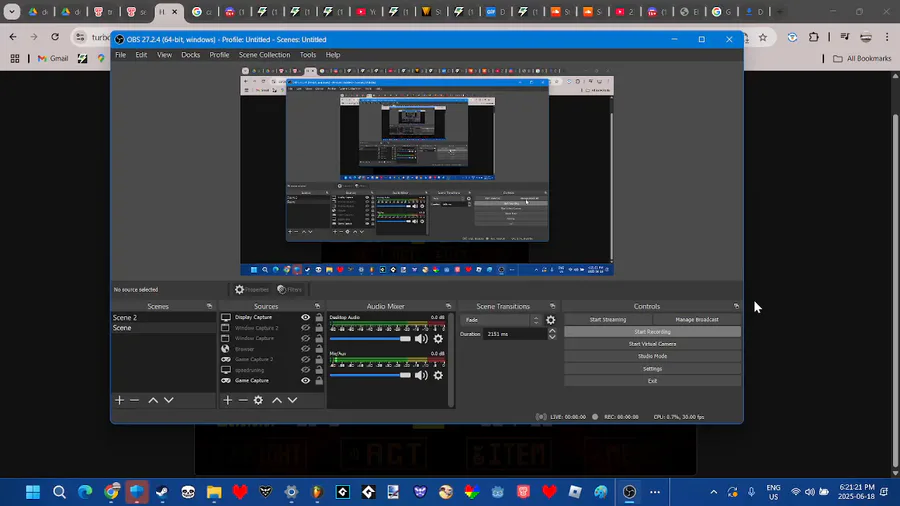Open source properties gear below Sources list
Viewport: 900px width, 506px height.
(x=258, y=400)
